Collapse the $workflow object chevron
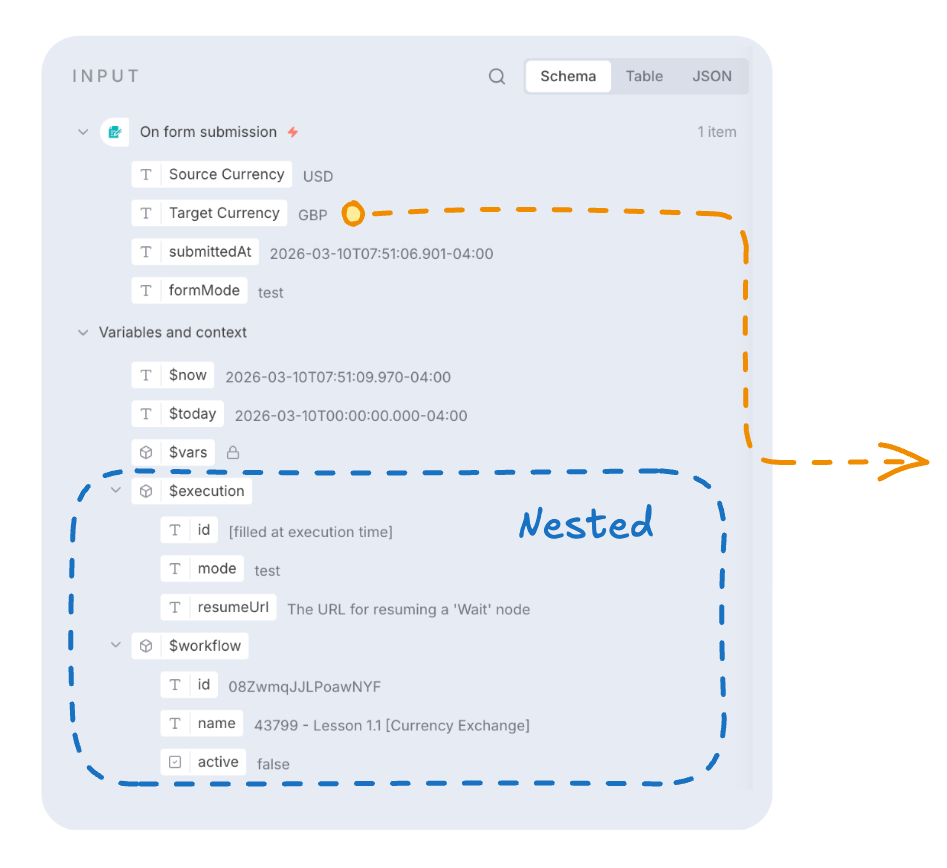 (x=116, y=645)
